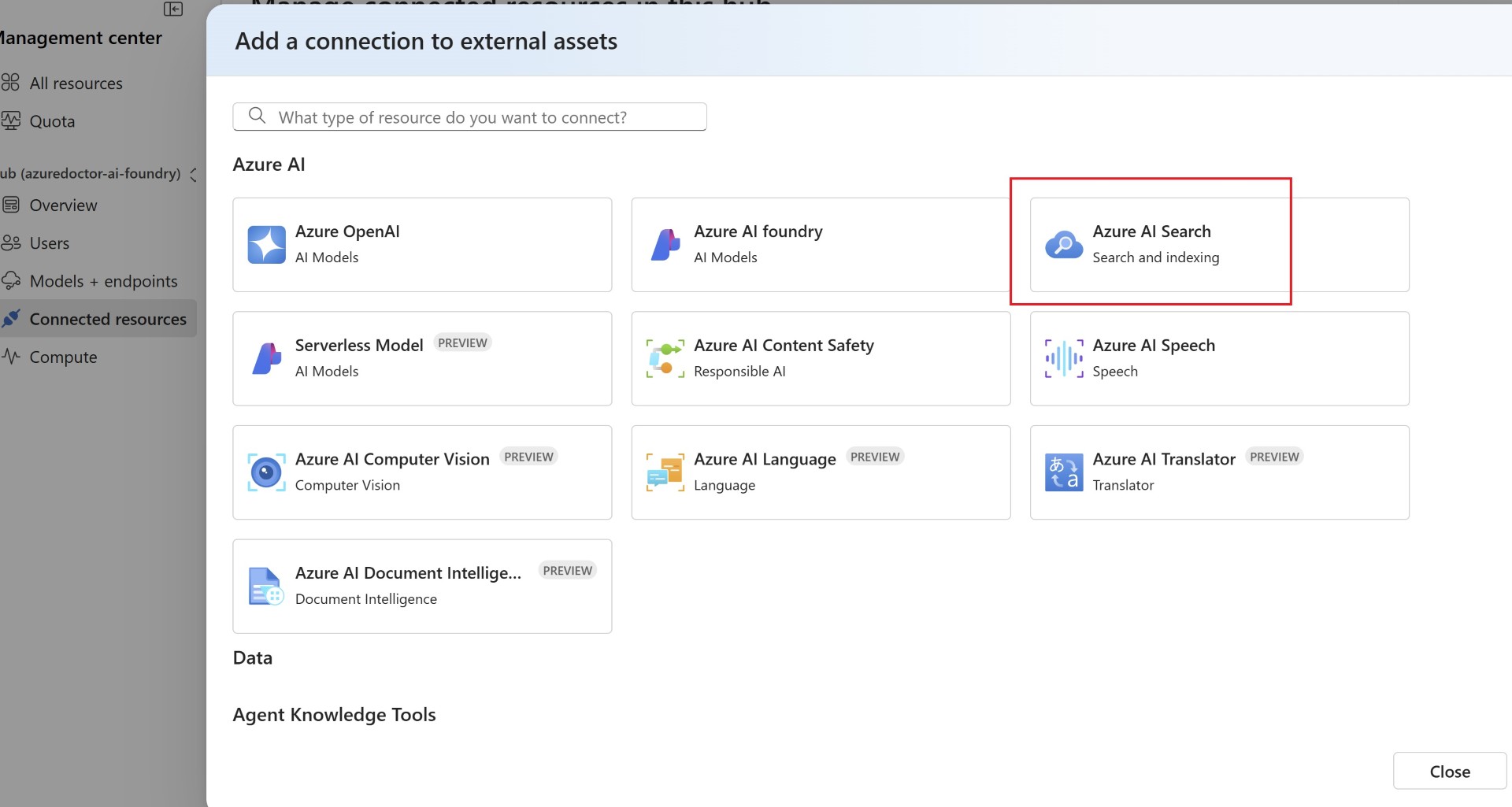The height and width of the screenshot is (807, 1512).
Task: Click the Azure AI Translator icon
Action: pyautogui.click(x=1063, y=472)
